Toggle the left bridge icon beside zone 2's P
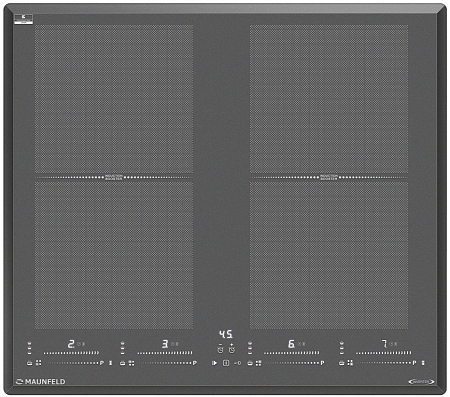Viewport: 450px width, 397px height. [x=111, y=363]
